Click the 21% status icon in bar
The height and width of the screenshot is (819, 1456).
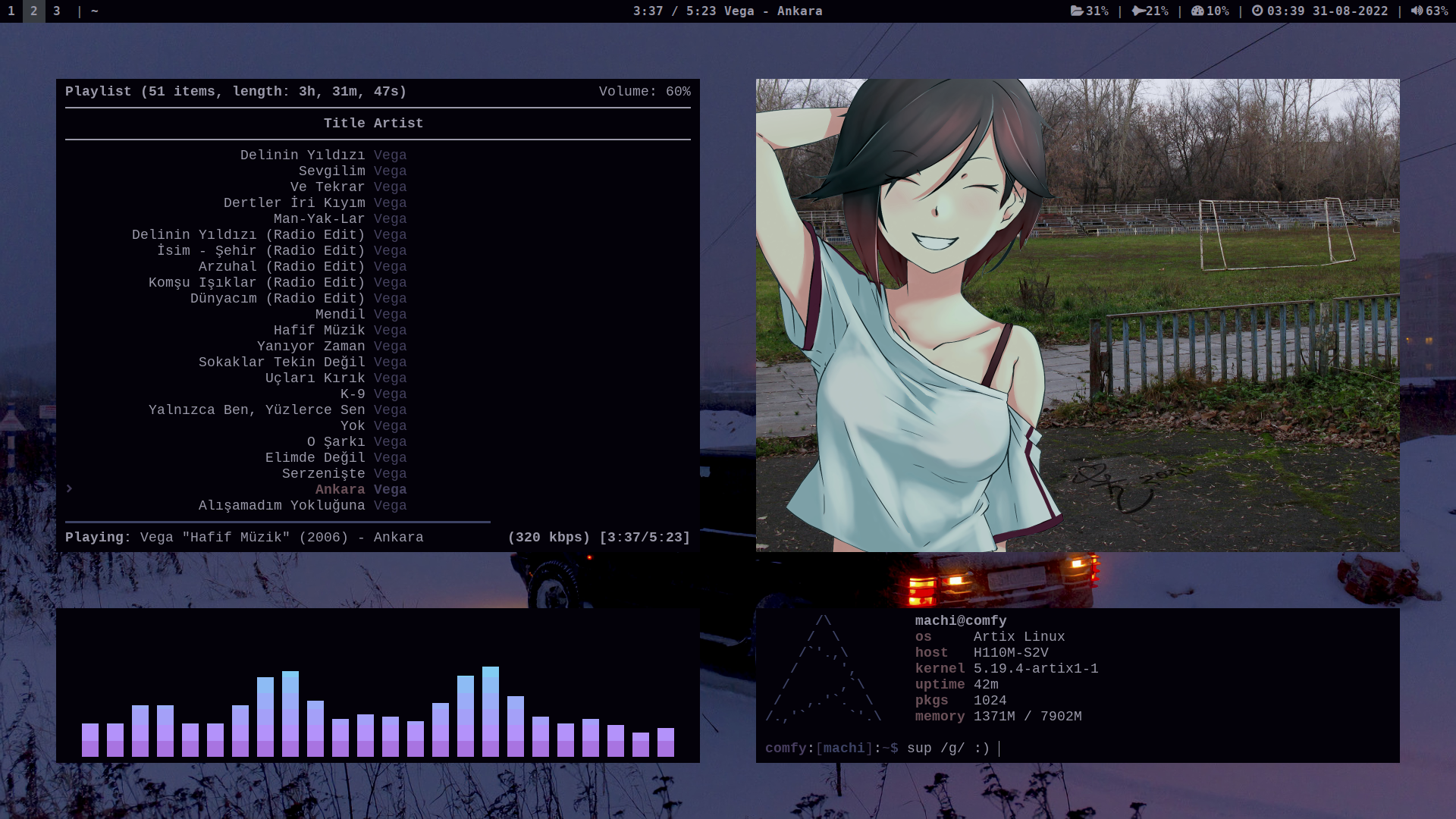1138,11
